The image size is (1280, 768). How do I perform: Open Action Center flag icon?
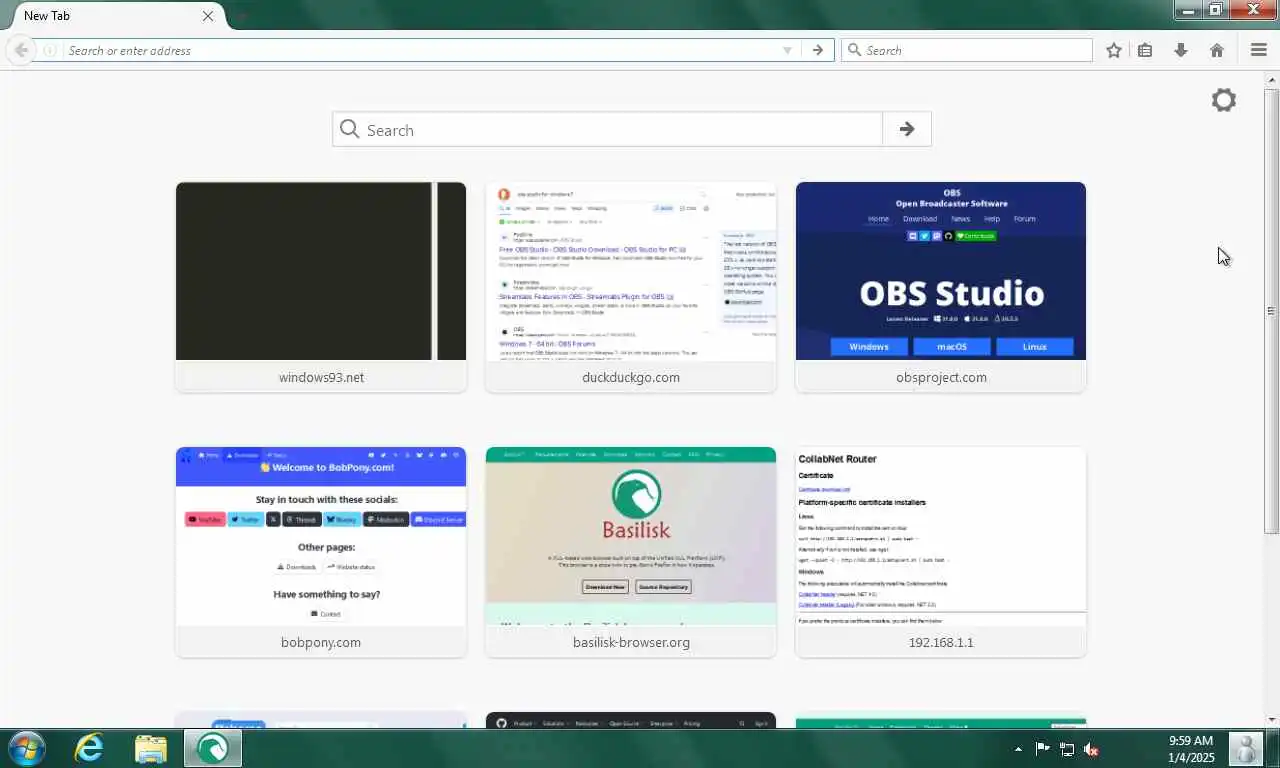[1042, 749]
